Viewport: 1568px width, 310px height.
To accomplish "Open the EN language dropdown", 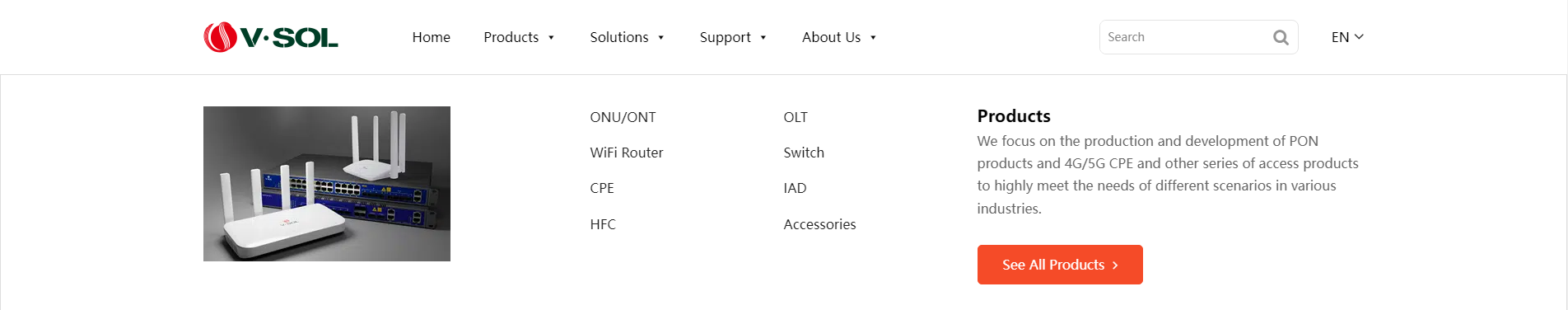I will pyautogui.click(x=1347, y=37).
